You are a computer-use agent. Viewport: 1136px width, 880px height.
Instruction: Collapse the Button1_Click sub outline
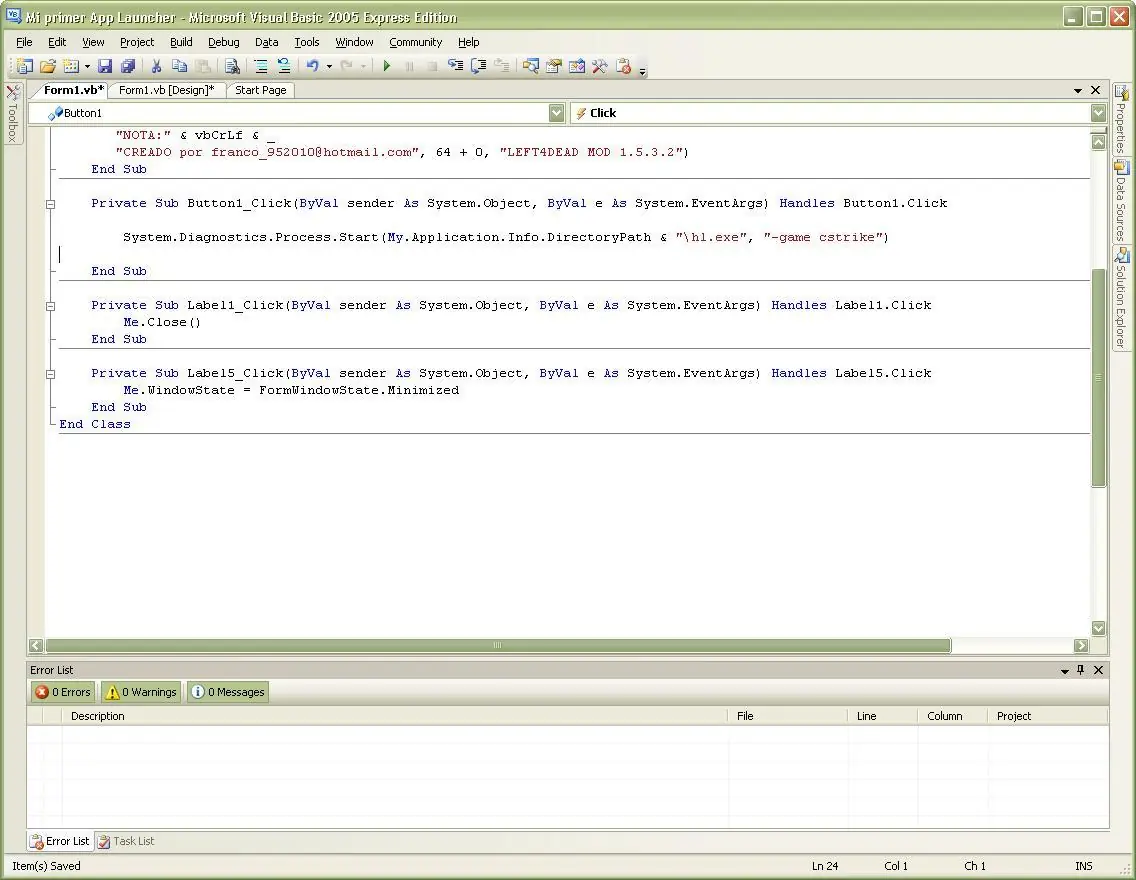pos(51,204)
